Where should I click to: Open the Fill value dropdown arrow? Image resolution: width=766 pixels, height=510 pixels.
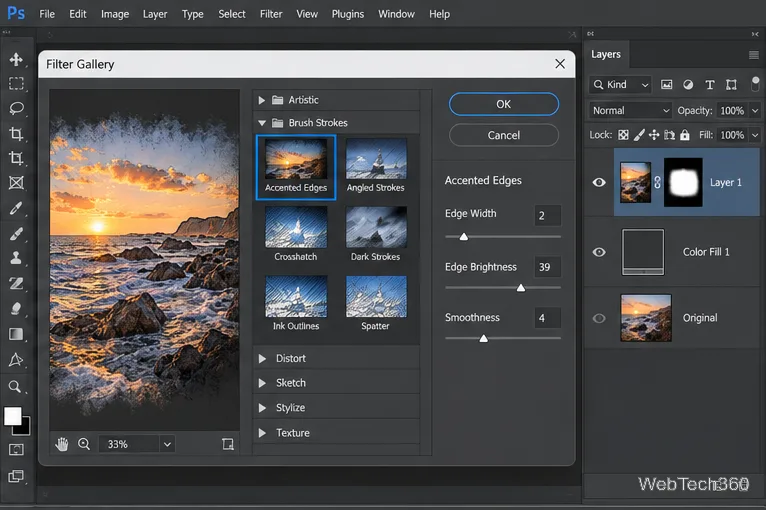click(755, 135)
